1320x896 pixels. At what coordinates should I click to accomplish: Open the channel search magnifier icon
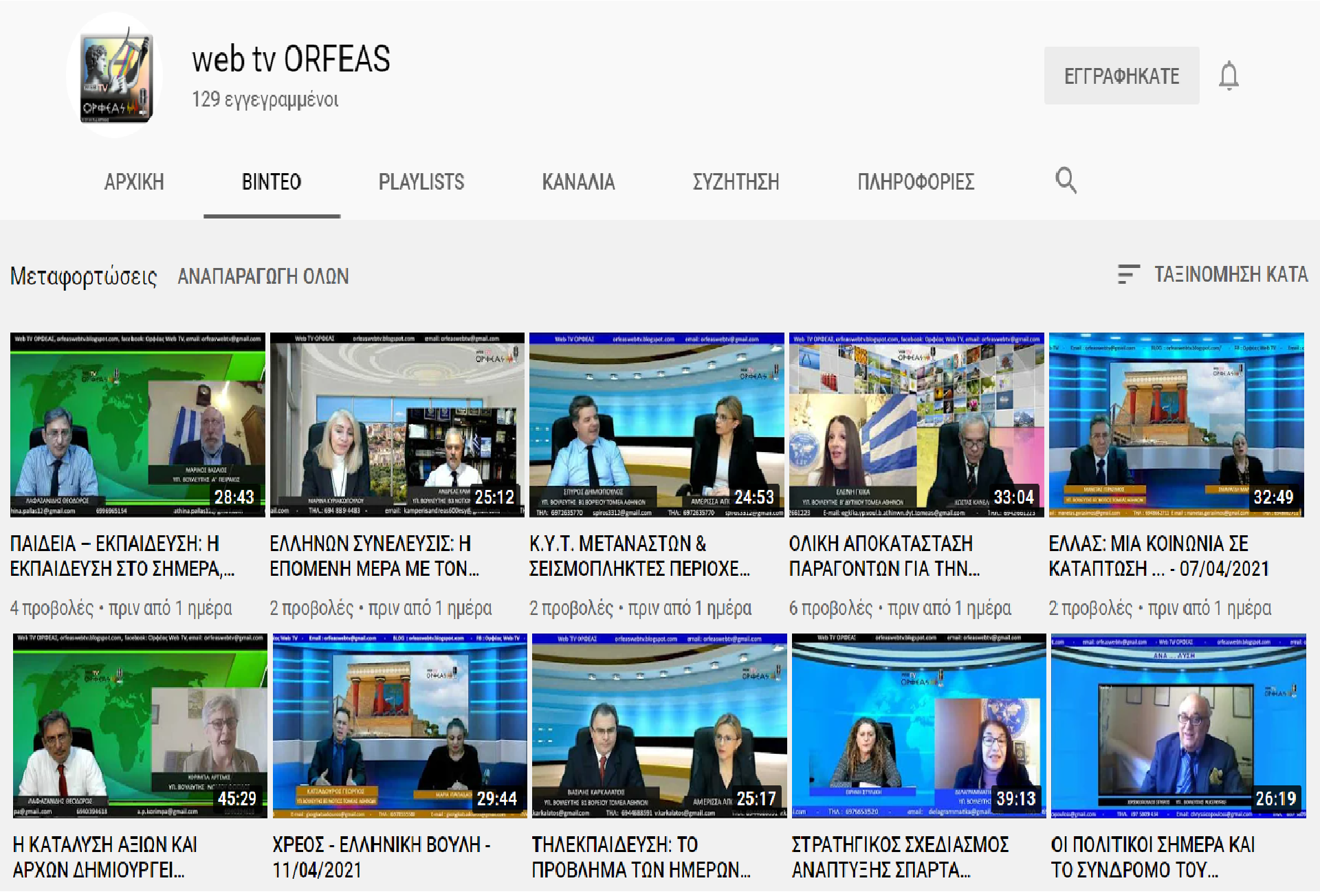[1066, 181]
